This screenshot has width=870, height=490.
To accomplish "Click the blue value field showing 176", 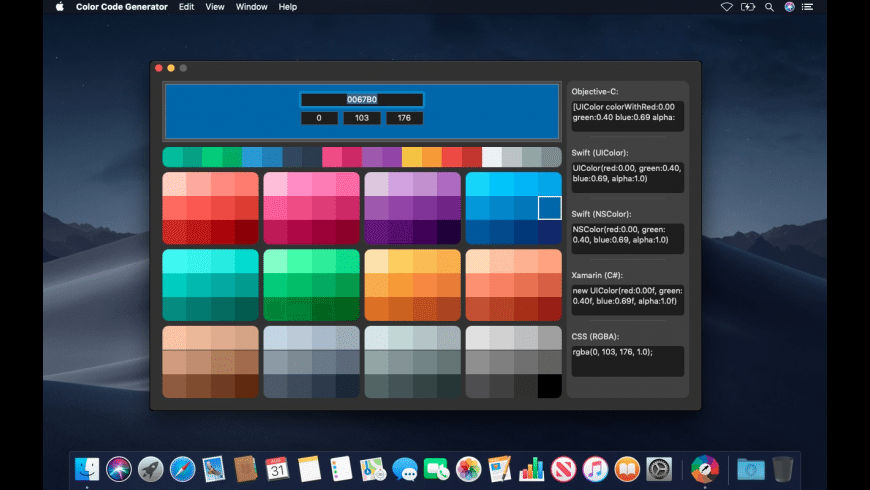I will 404,118.
